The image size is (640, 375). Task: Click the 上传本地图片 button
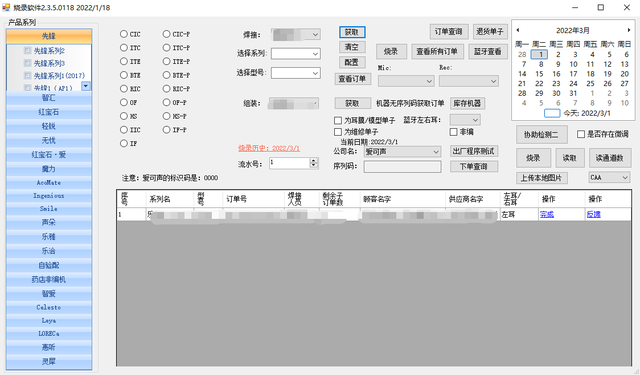541,178
